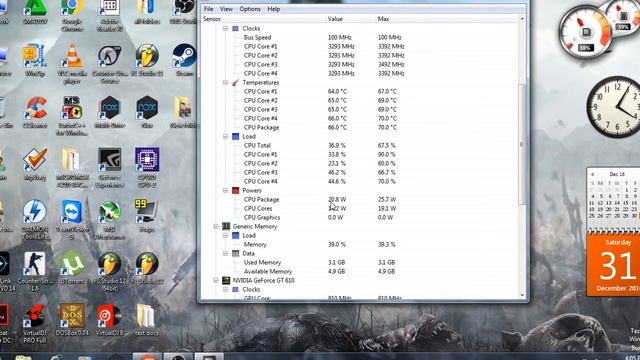Open the View menu
This screenshot has width=640, height=360.
pos(226,9)
